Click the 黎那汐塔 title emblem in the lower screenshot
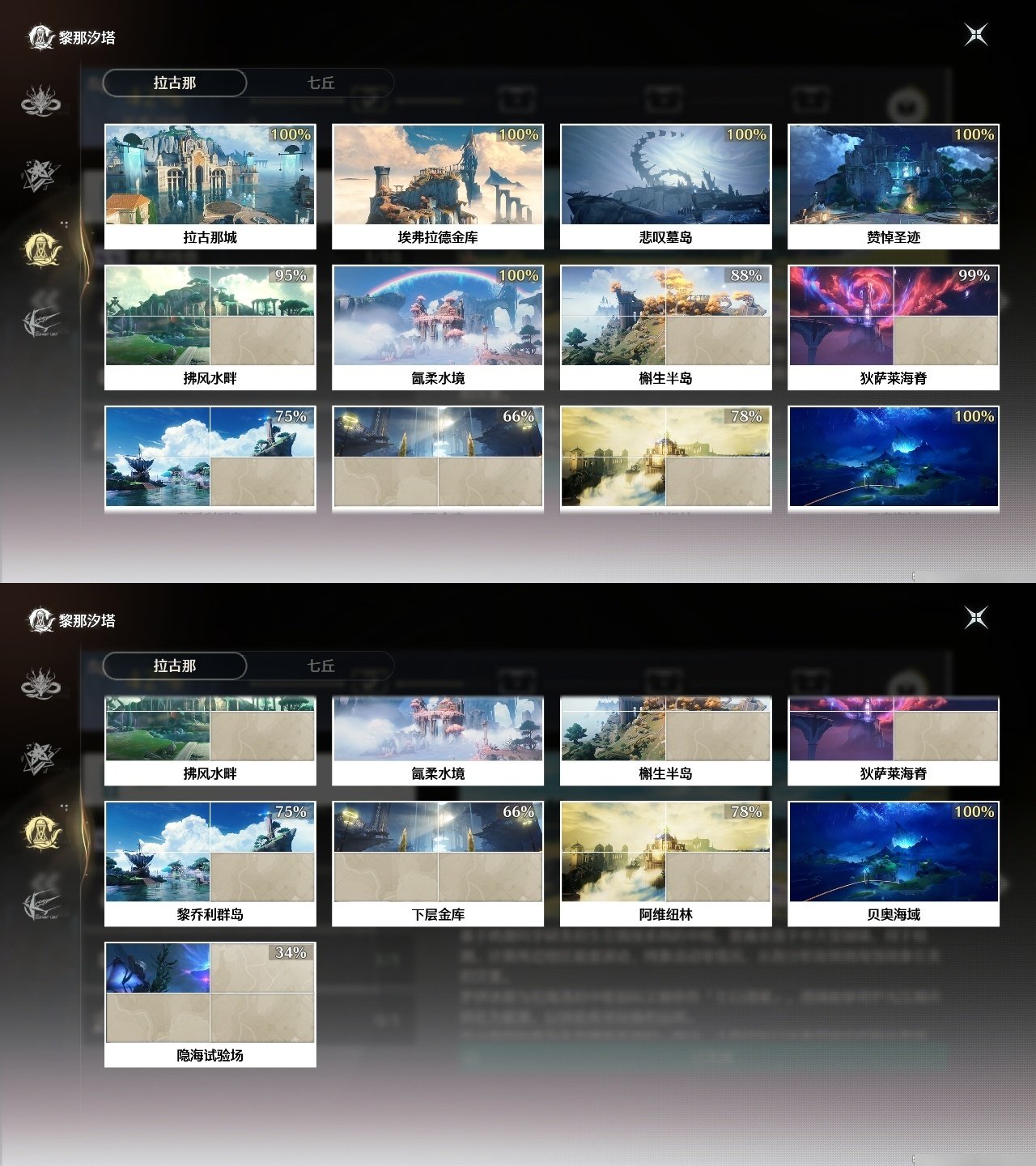This screenshot has height=1166, width=1036. click(40, 620)
